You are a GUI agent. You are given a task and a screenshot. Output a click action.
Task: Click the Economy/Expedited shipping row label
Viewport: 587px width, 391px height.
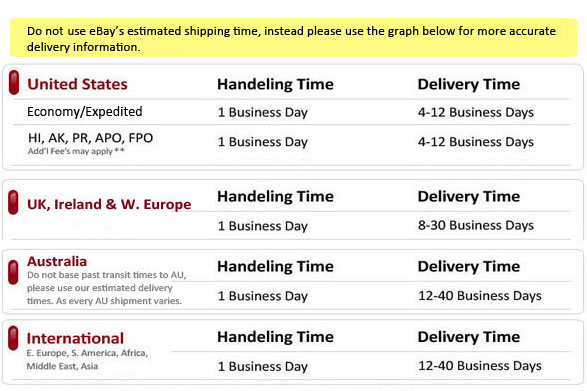coord(85,112)
